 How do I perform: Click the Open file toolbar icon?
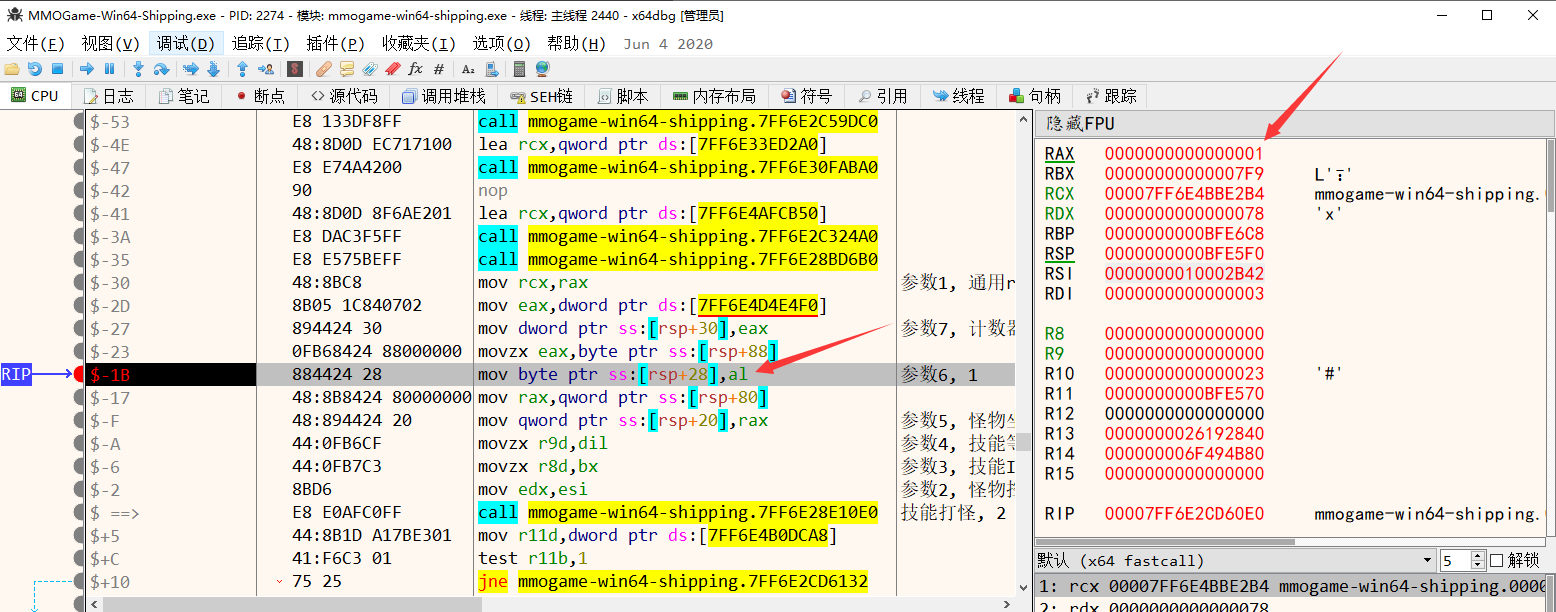point(12,69)
